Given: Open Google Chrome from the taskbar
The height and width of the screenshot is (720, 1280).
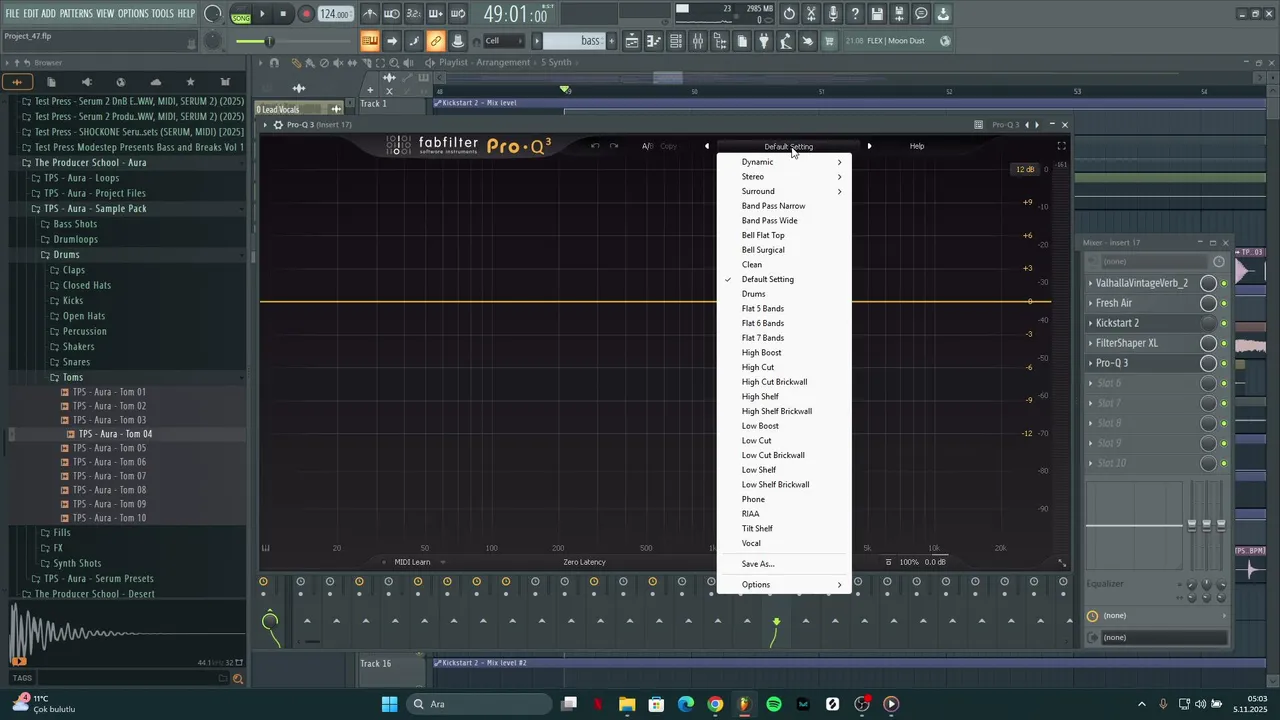Looking at the screenshot, I should (715, 704).
